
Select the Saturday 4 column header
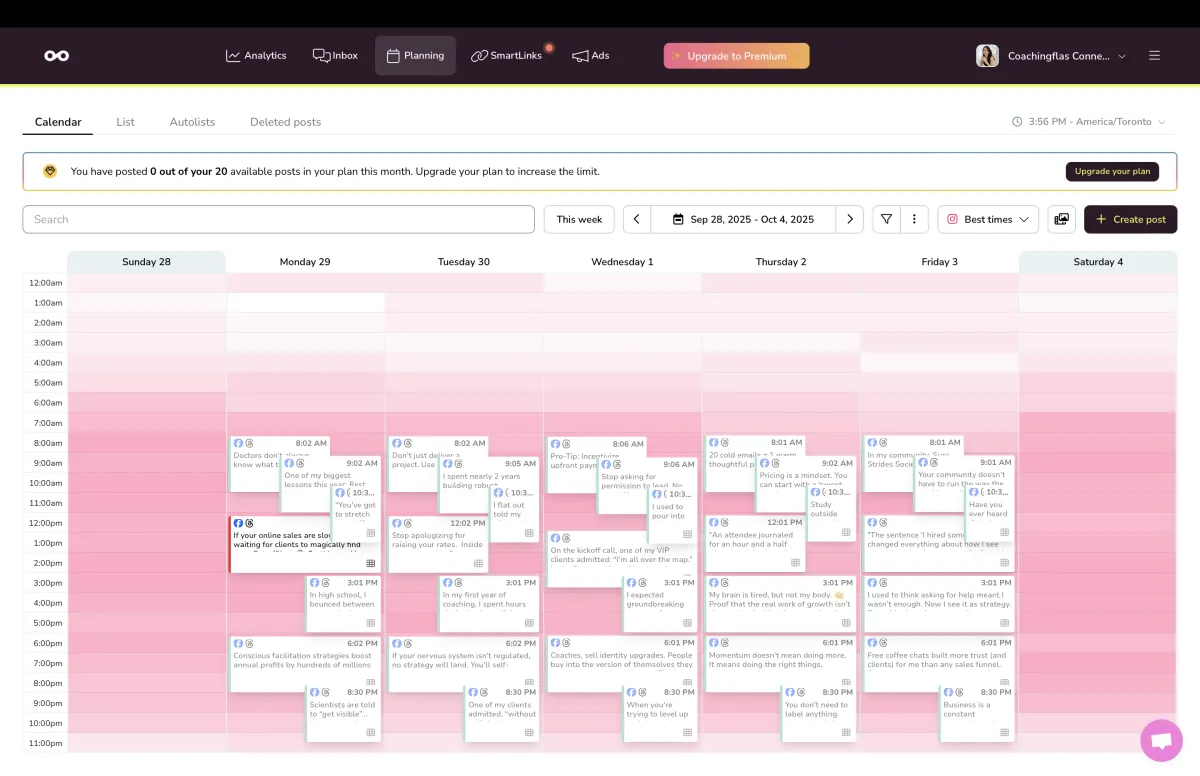click(1098, 262)
